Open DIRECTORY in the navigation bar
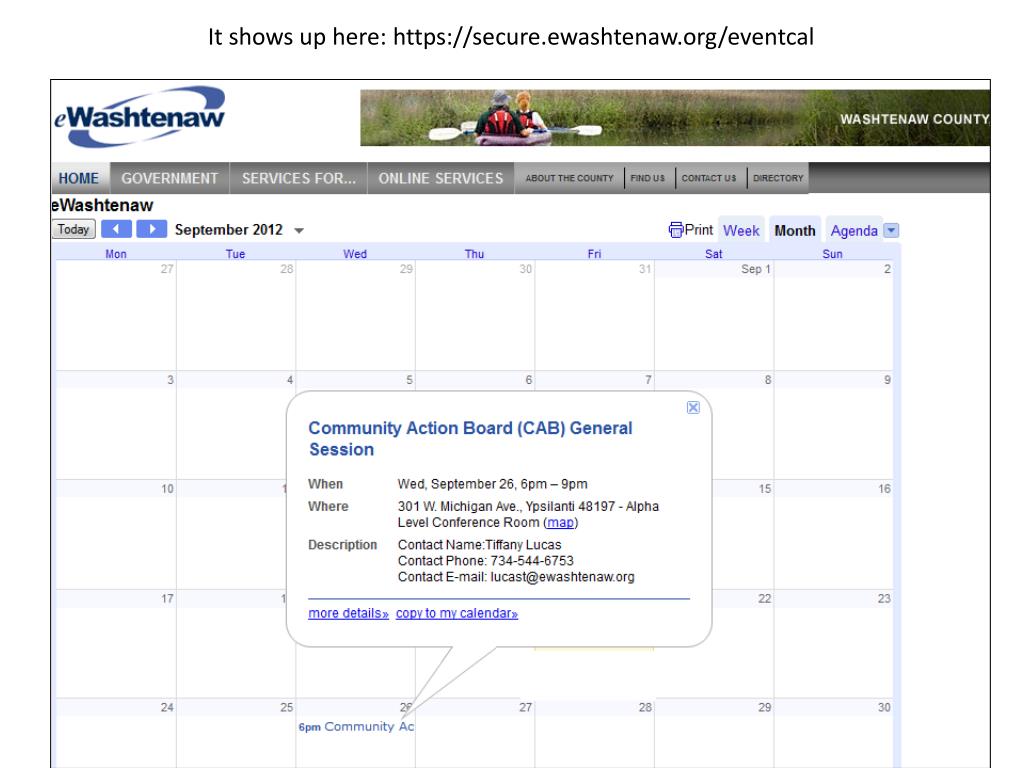This screenshot has height=768, width=1024. pos(778,178)
